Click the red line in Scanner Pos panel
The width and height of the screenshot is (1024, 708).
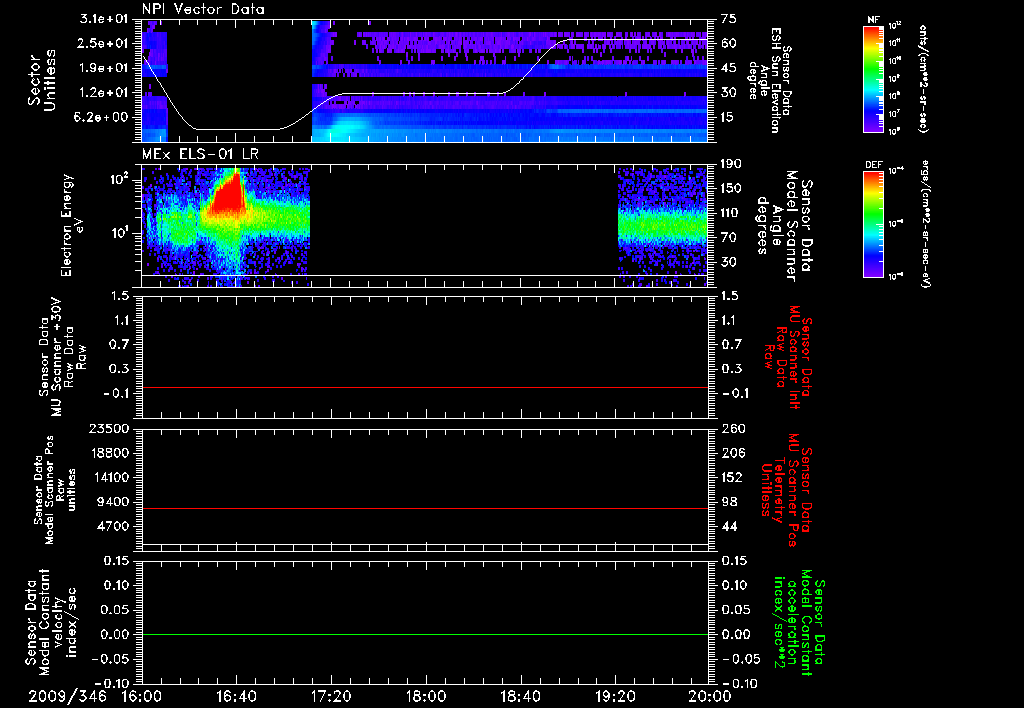[x=424, y=508]
